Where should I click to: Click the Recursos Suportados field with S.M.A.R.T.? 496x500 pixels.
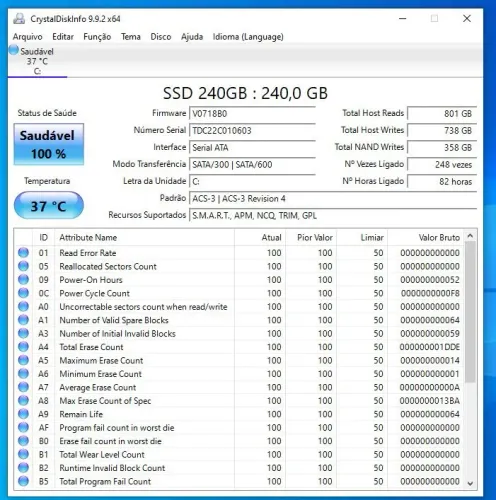point(333,216)
